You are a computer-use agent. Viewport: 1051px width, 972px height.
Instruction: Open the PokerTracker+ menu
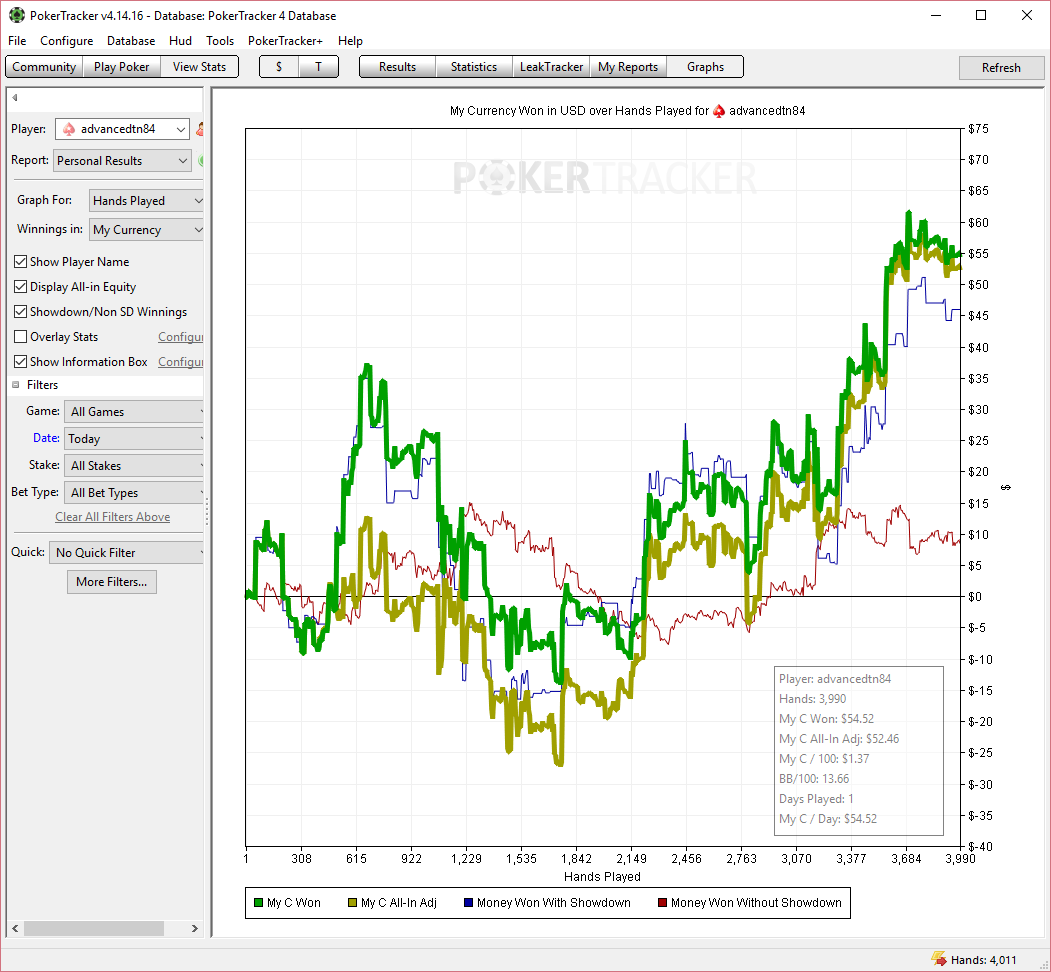coord(285,41)
